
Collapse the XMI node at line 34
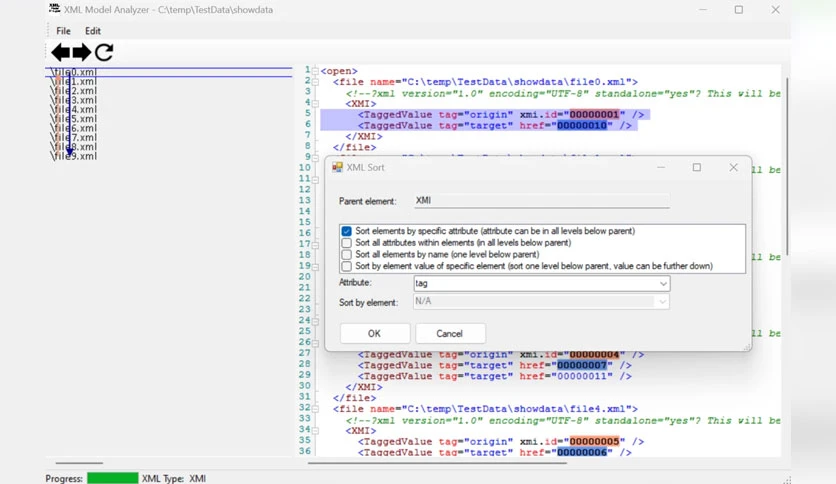pos(316,430)
